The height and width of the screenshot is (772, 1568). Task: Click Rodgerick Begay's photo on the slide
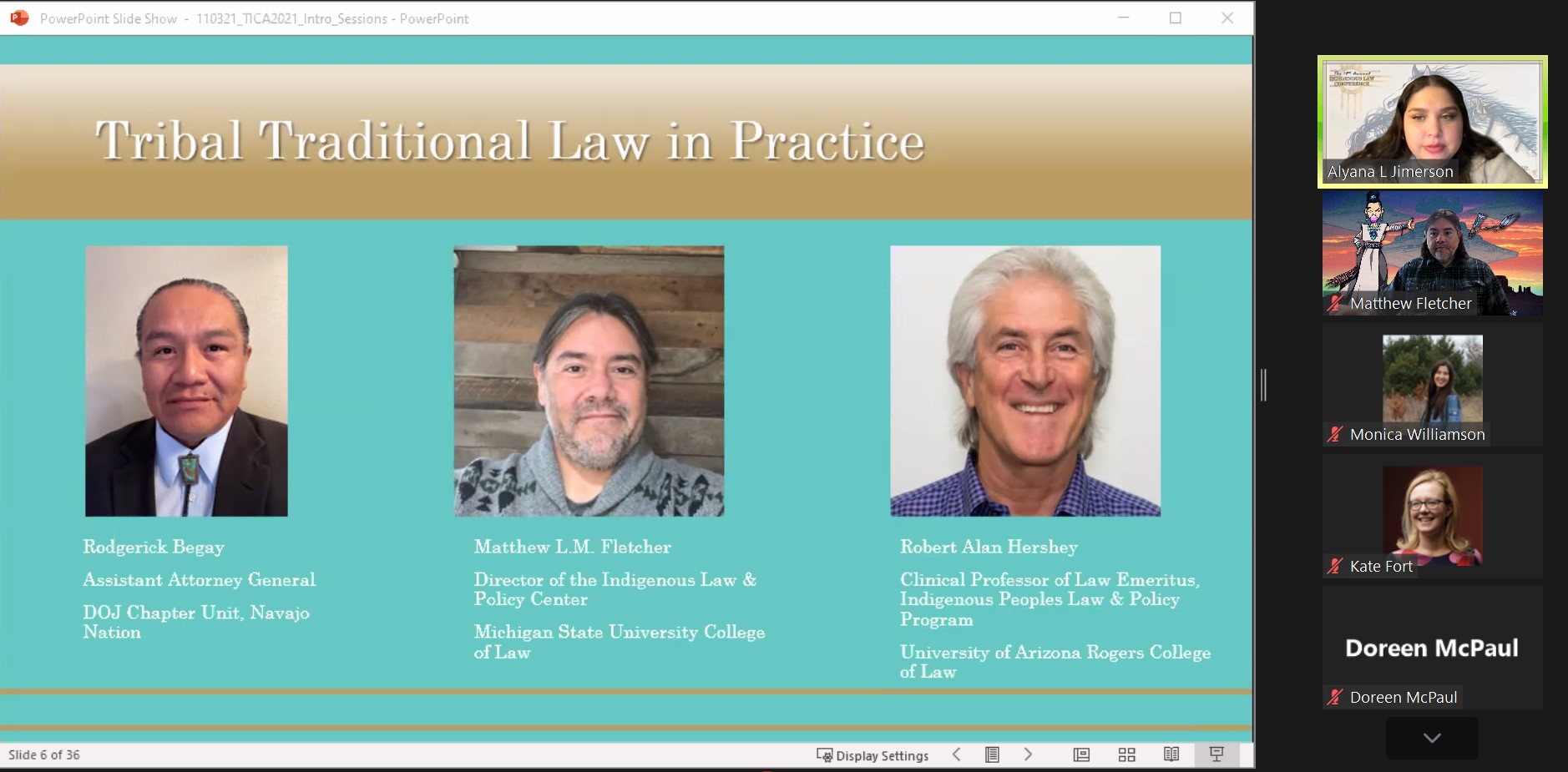(x=186, y=381)
